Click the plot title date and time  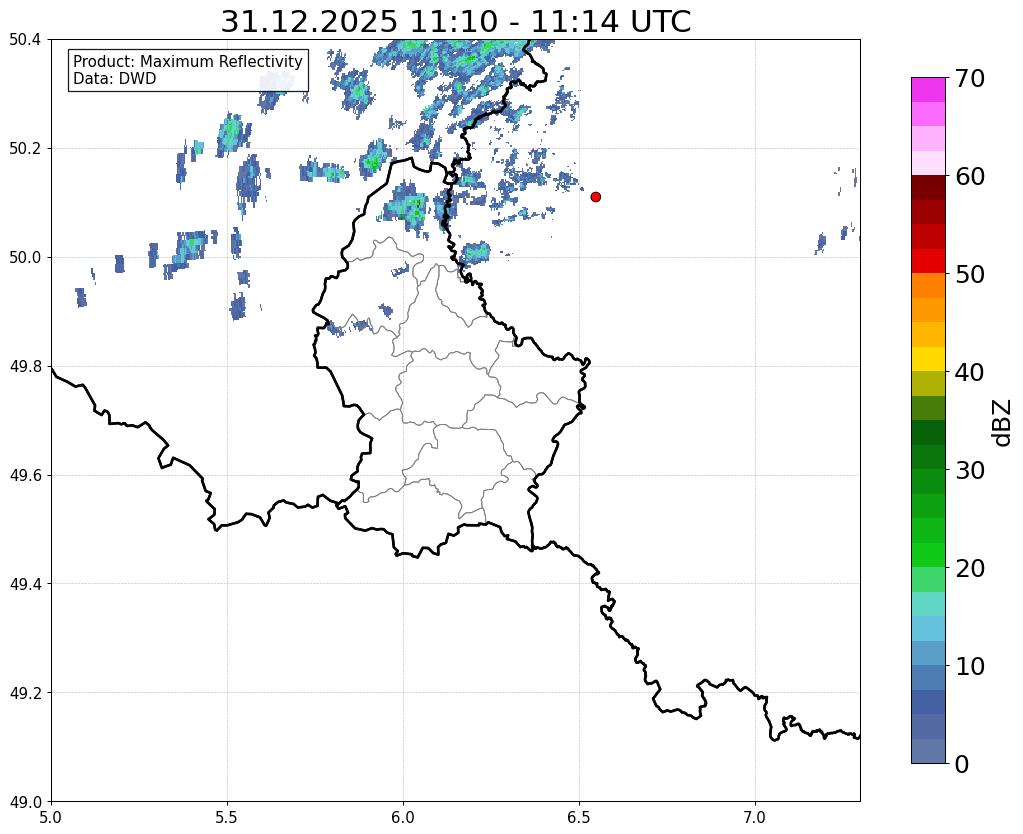point(455,22)
